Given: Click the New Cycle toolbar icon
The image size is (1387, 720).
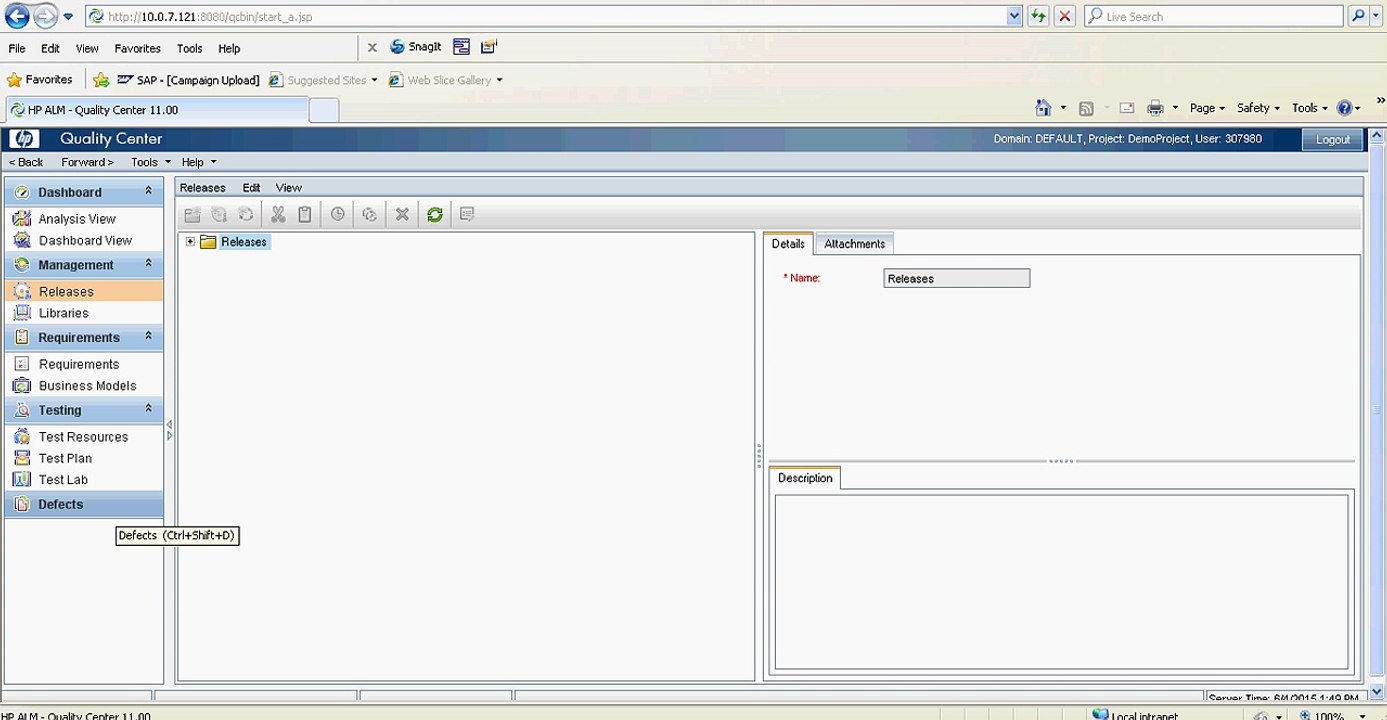Looking at the screenshot, I should click(245, 215).
